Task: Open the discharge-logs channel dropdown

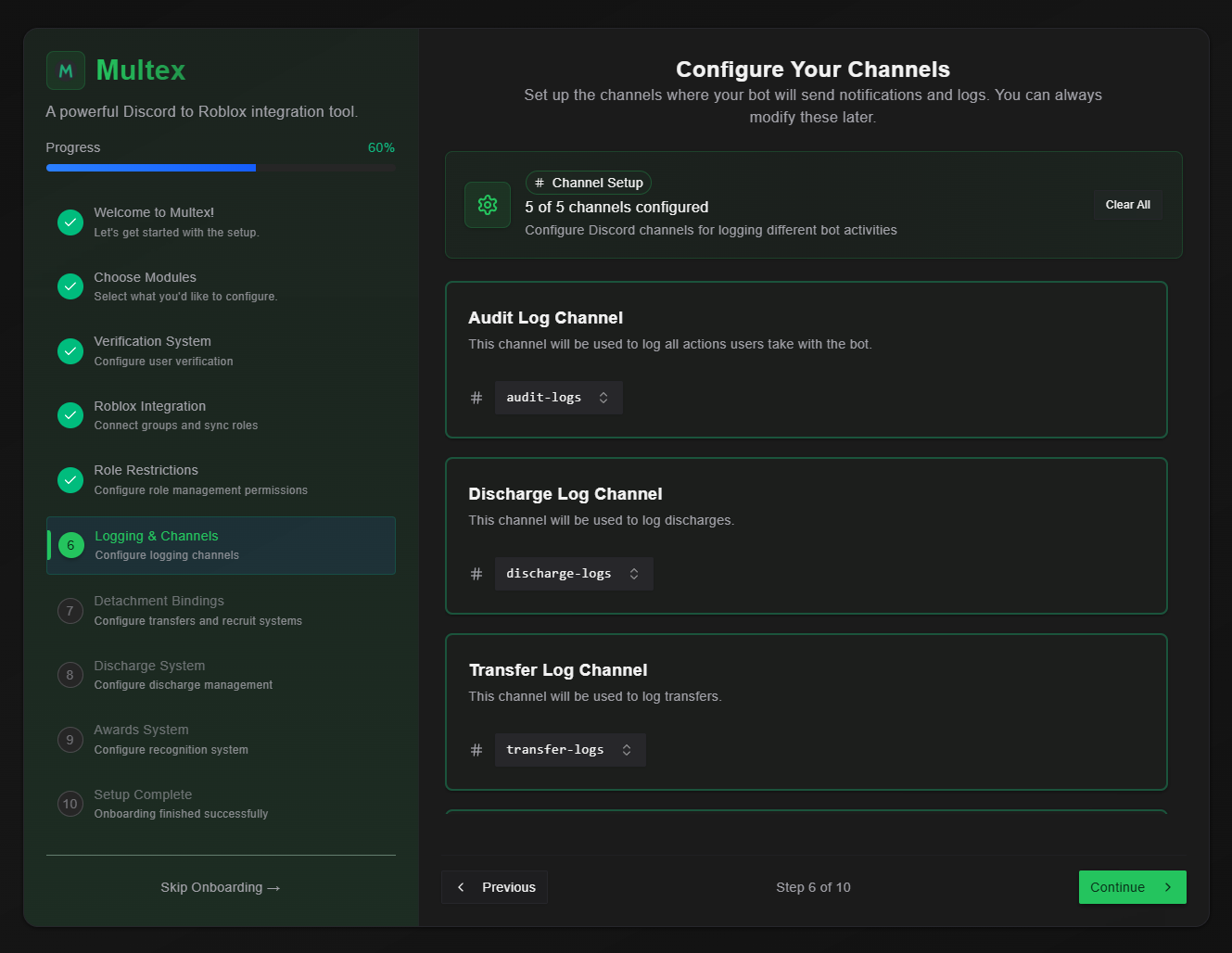Action: click(573, 574)
